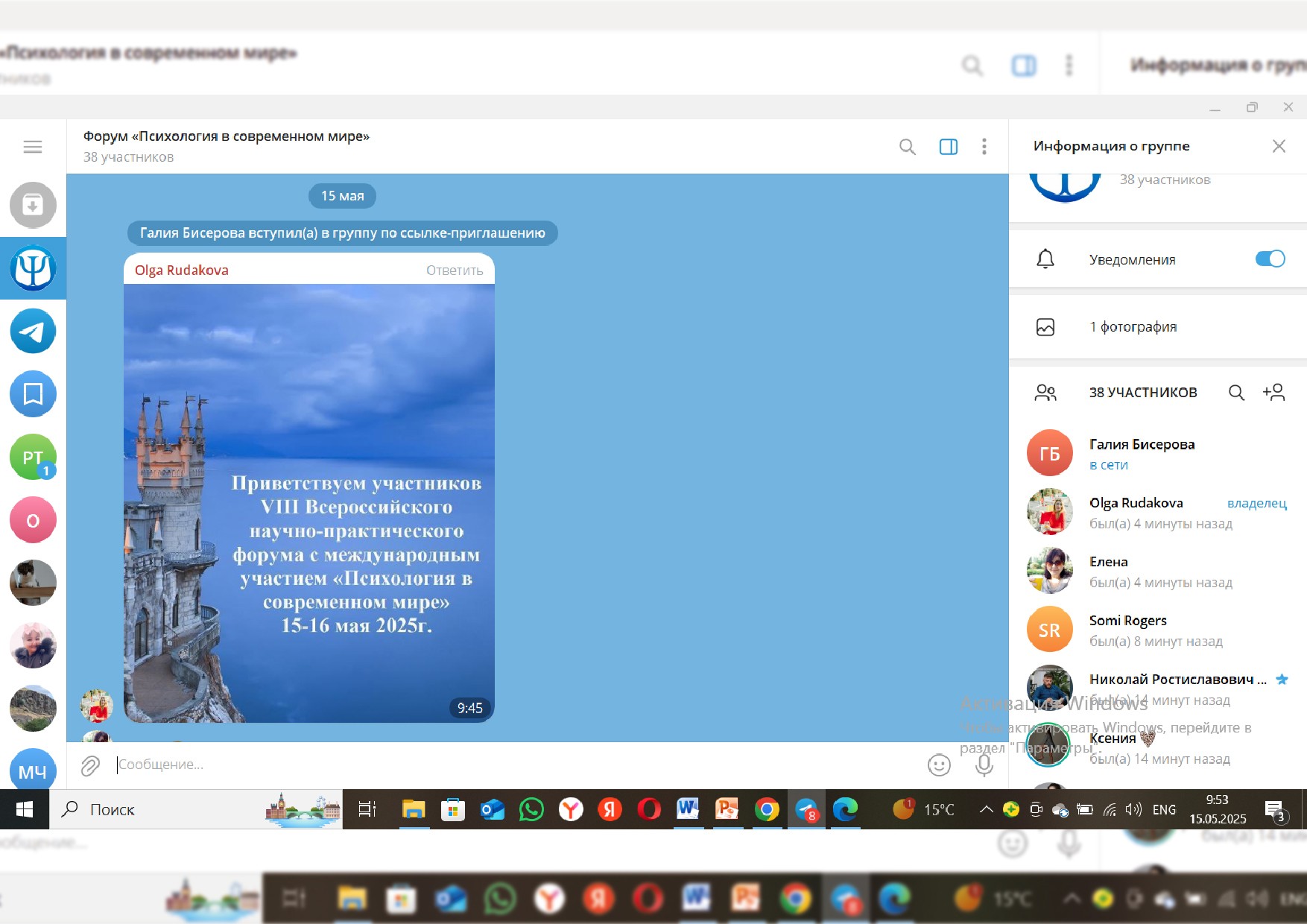The image size is (1307, 924).
Task: Open archived chats from the sidebar
Action: click(x=32, y=205)
